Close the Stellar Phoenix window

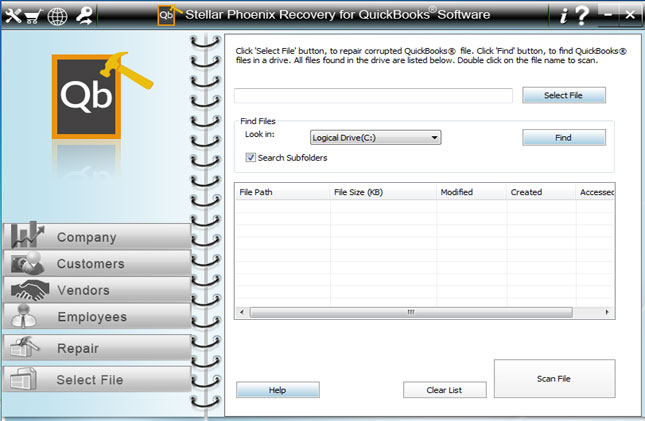(x=630, y=16)
